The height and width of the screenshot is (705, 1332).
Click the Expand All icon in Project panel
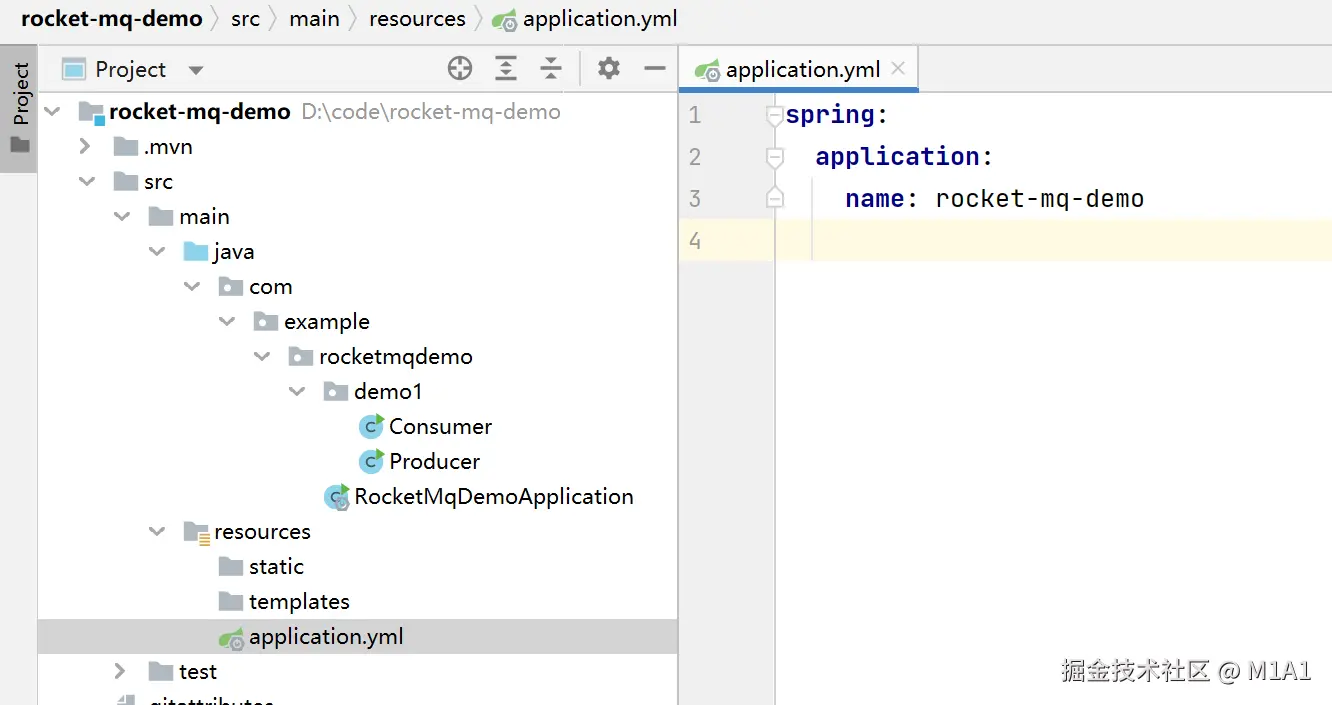(507, 68)
